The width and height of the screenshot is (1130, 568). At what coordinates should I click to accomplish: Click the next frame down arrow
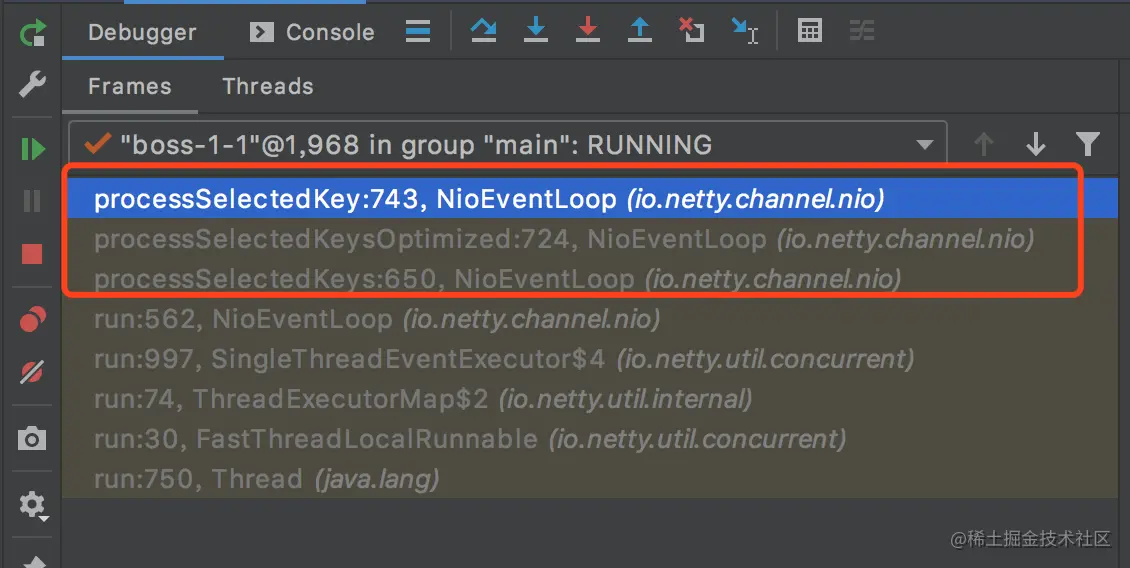(1036, 145)
